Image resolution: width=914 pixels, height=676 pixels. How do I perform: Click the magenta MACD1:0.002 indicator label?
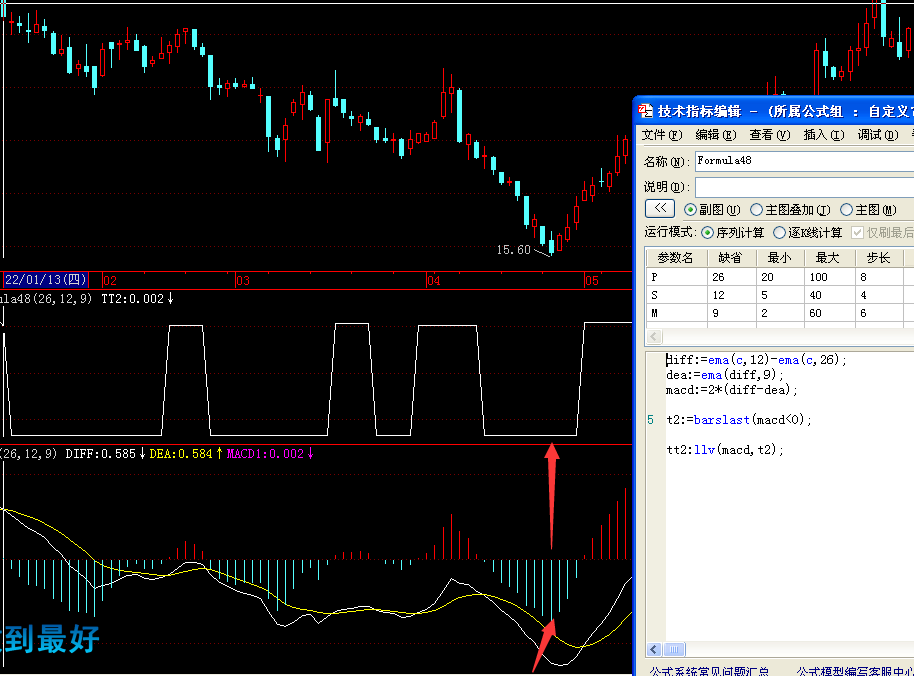270,454
